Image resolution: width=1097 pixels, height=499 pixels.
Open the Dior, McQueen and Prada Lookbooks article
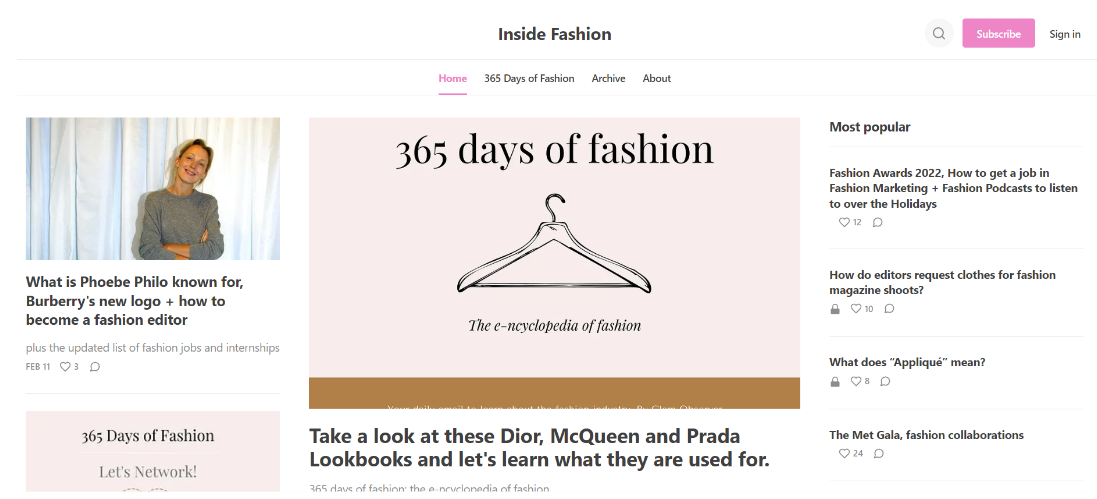539,448
